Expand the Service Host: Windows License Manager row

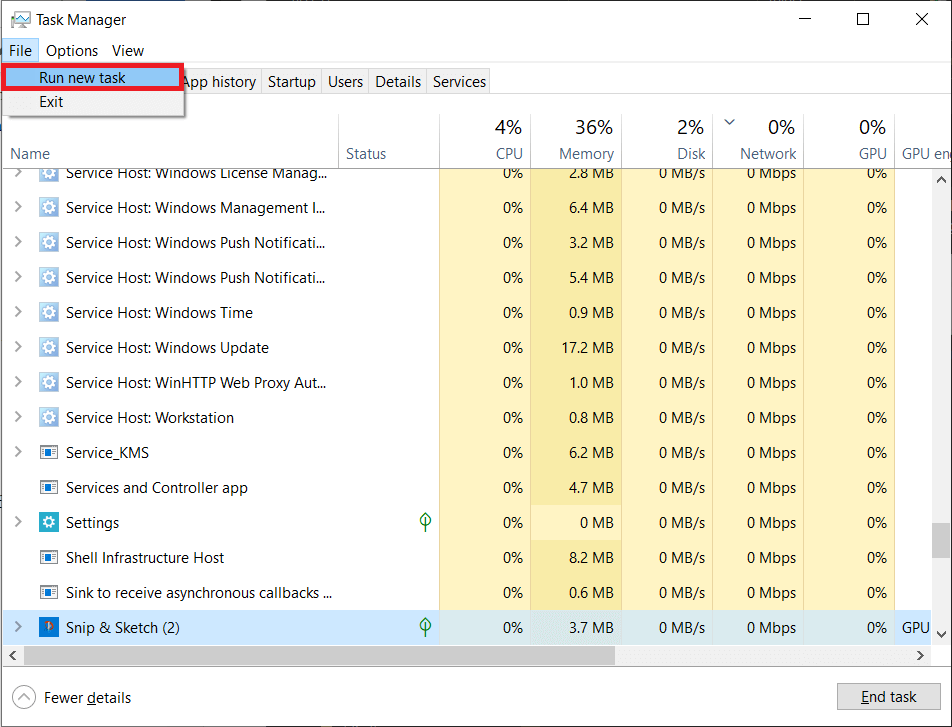(x=17, y=172)
